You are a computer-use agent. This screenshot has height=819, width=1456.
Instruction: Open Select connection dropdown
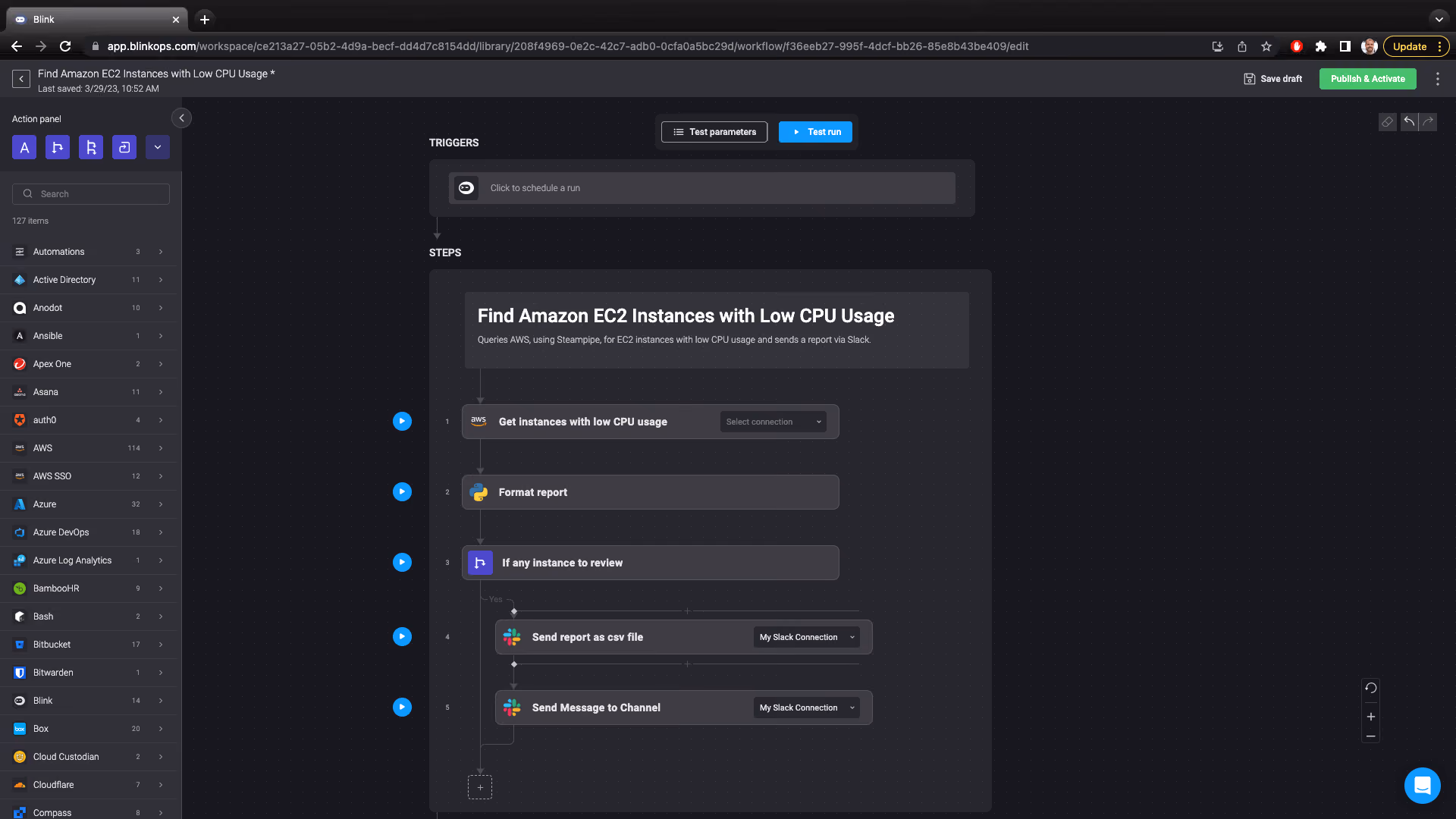[773, 422]
